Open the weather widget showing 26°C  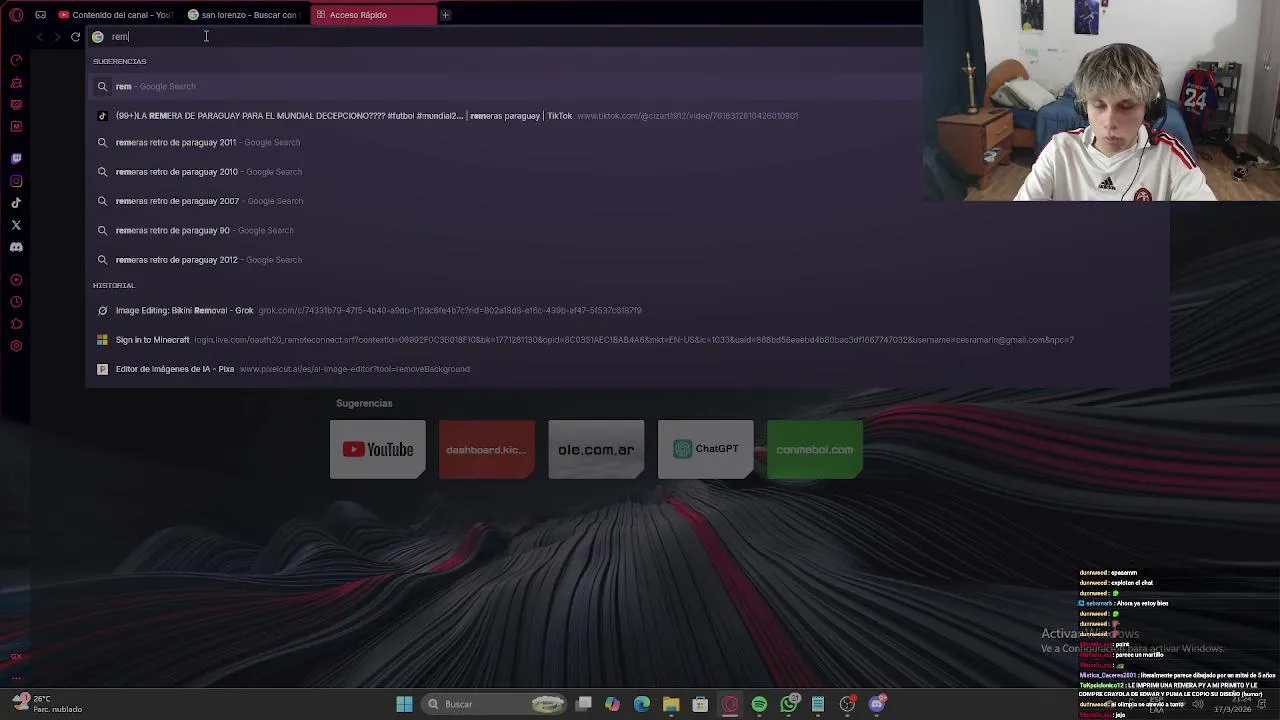(x=46, y=704)
